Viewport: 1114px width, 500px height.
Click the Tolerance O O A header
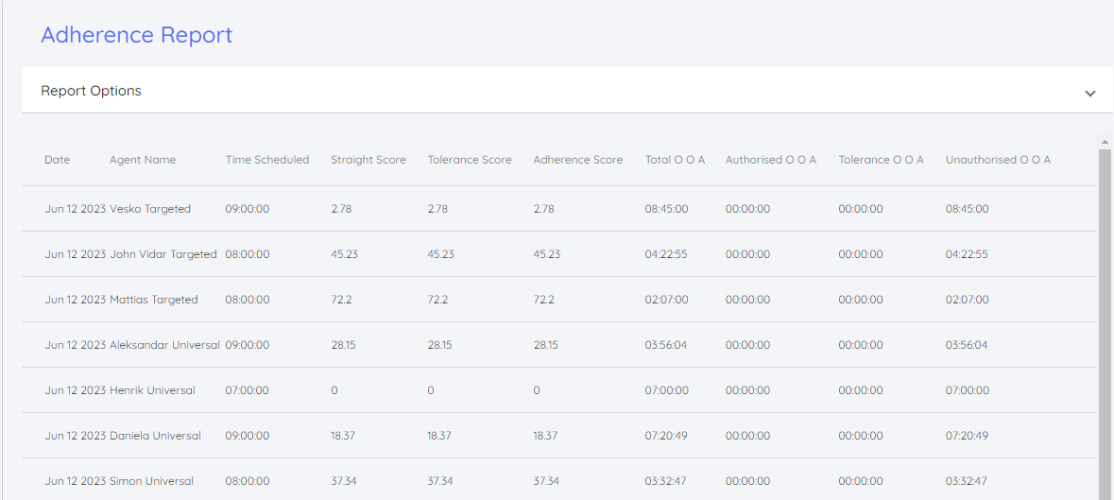click(880, 160)
